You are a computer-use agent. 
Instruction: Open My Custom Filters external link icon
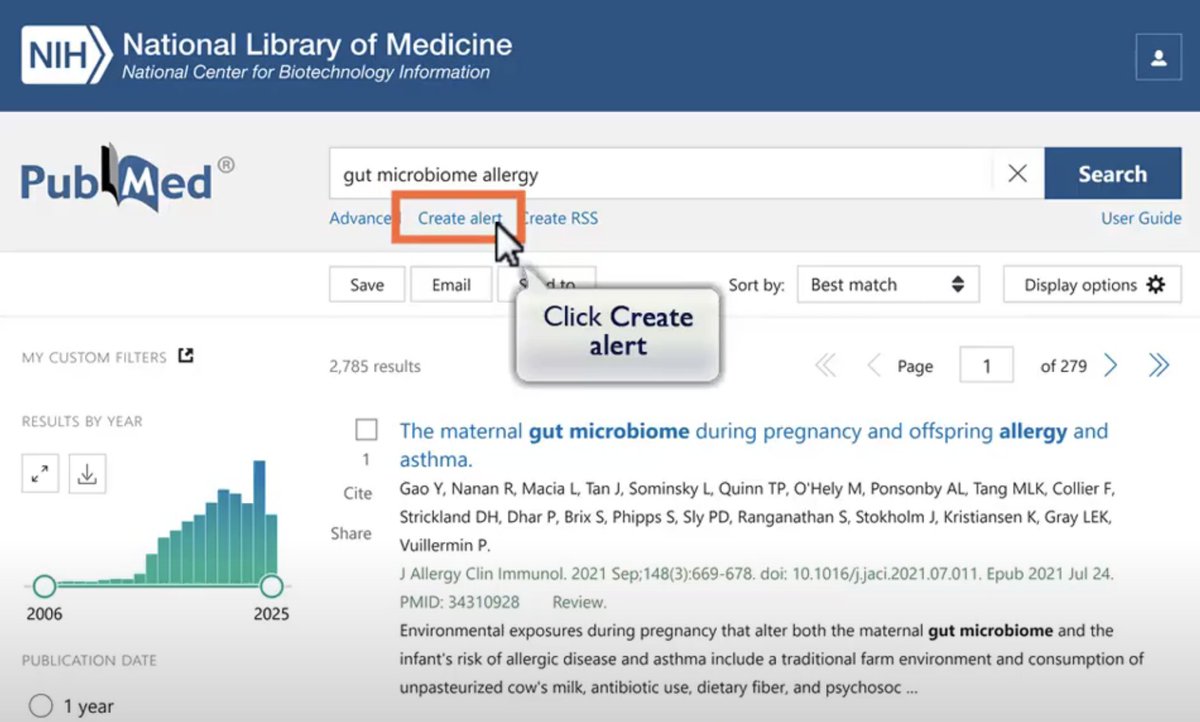[185, 355]
